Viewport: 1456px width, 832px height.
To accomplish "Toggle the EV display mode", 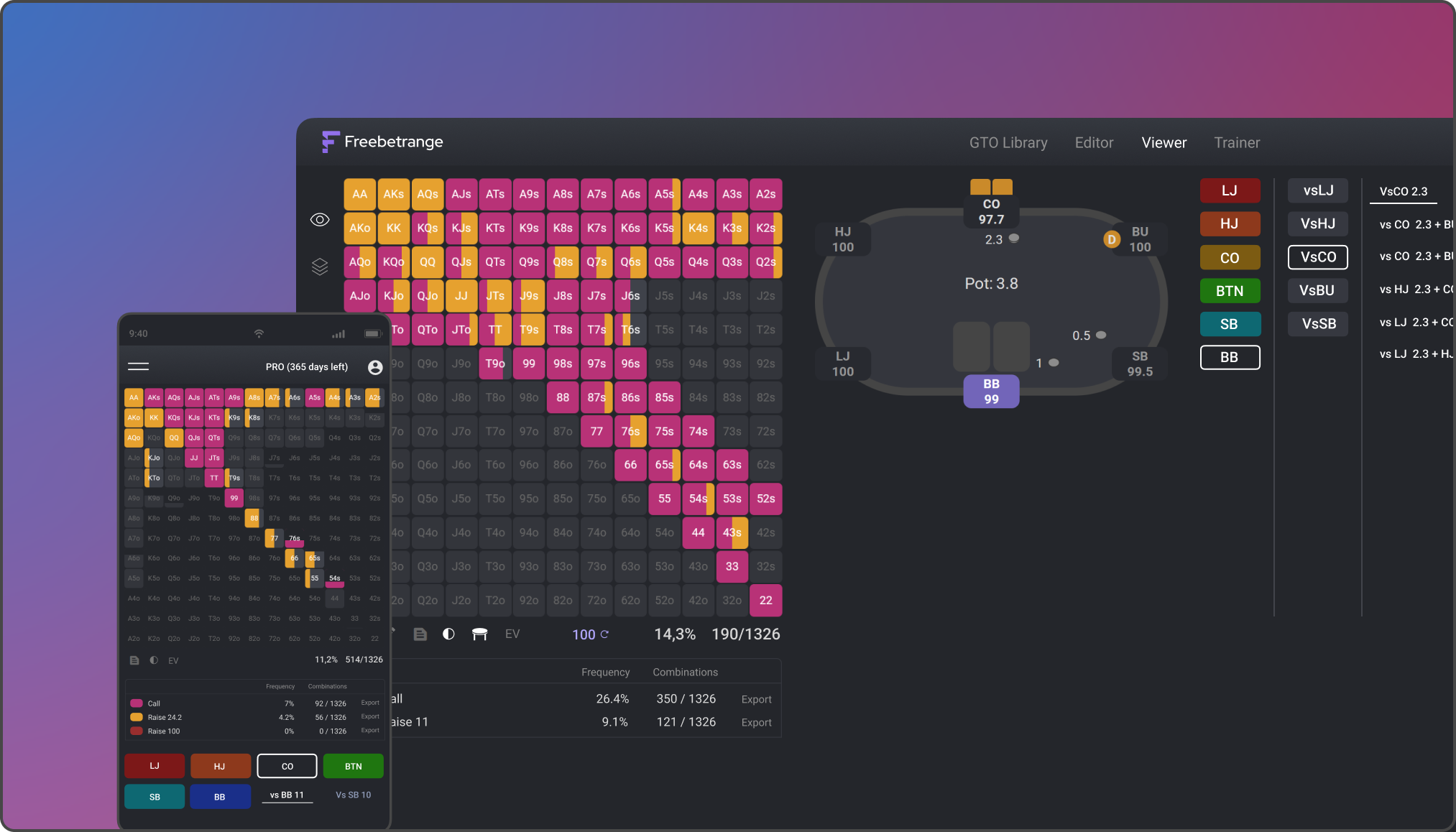I will pyautogui.click(x=512, y=634).
